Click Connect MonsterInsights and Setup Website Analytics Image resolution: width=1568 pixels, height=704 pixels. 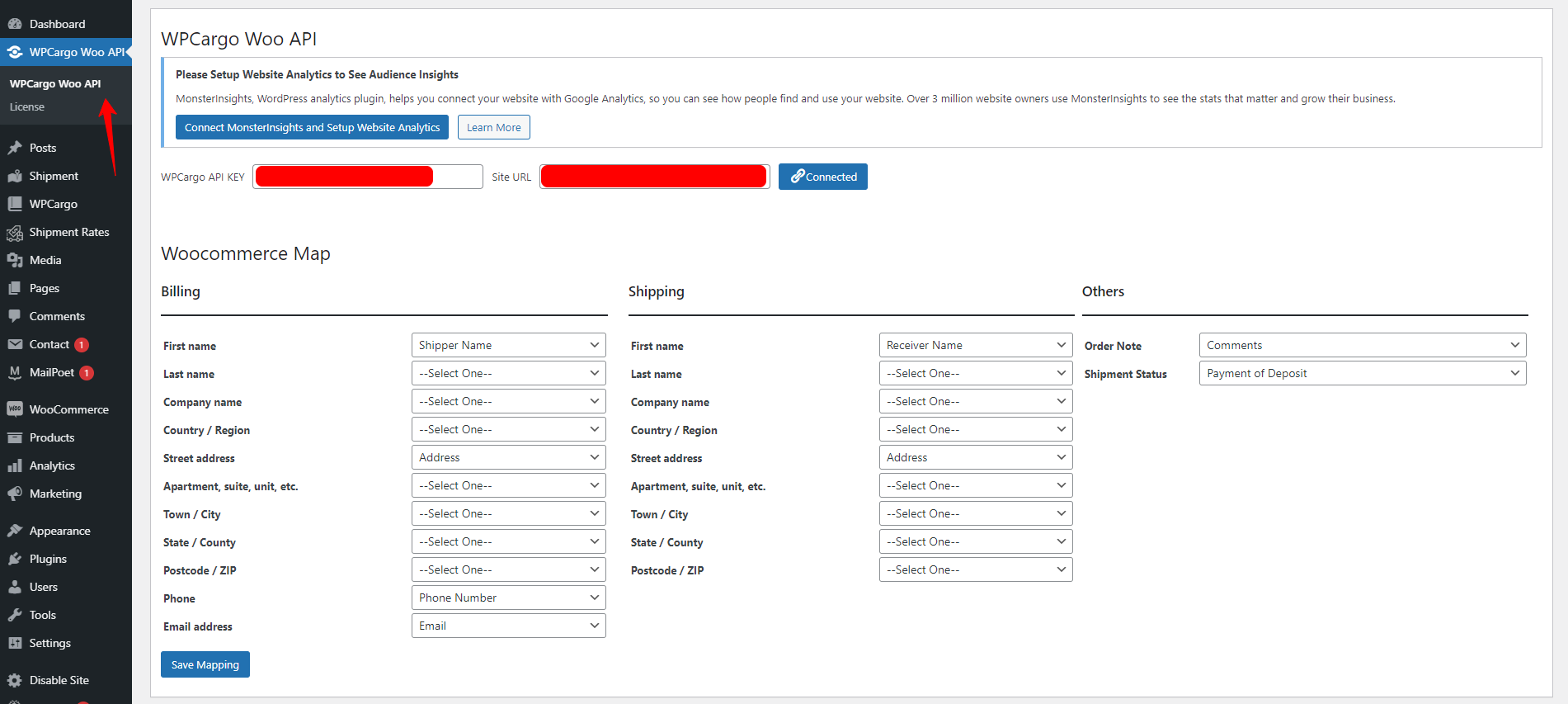[312, 127]
